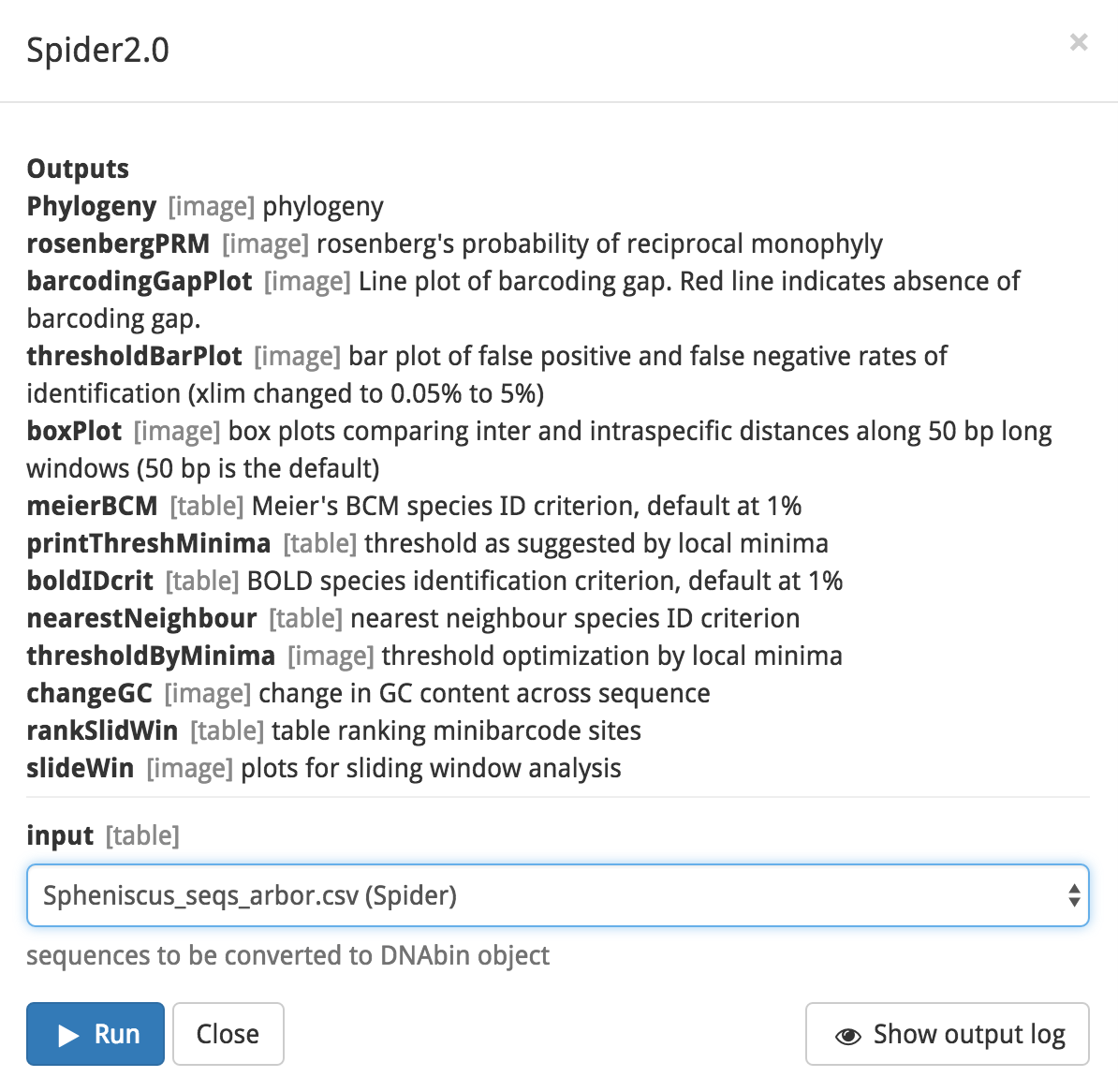Close the Spider2.0 dialog with the X
This screenshot has height=1092, width=1118.
(1078, 42)
